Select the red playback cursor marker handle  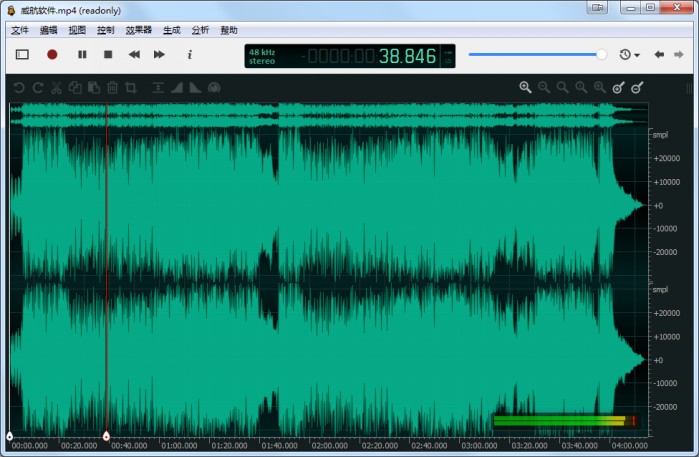pos(106,436)
